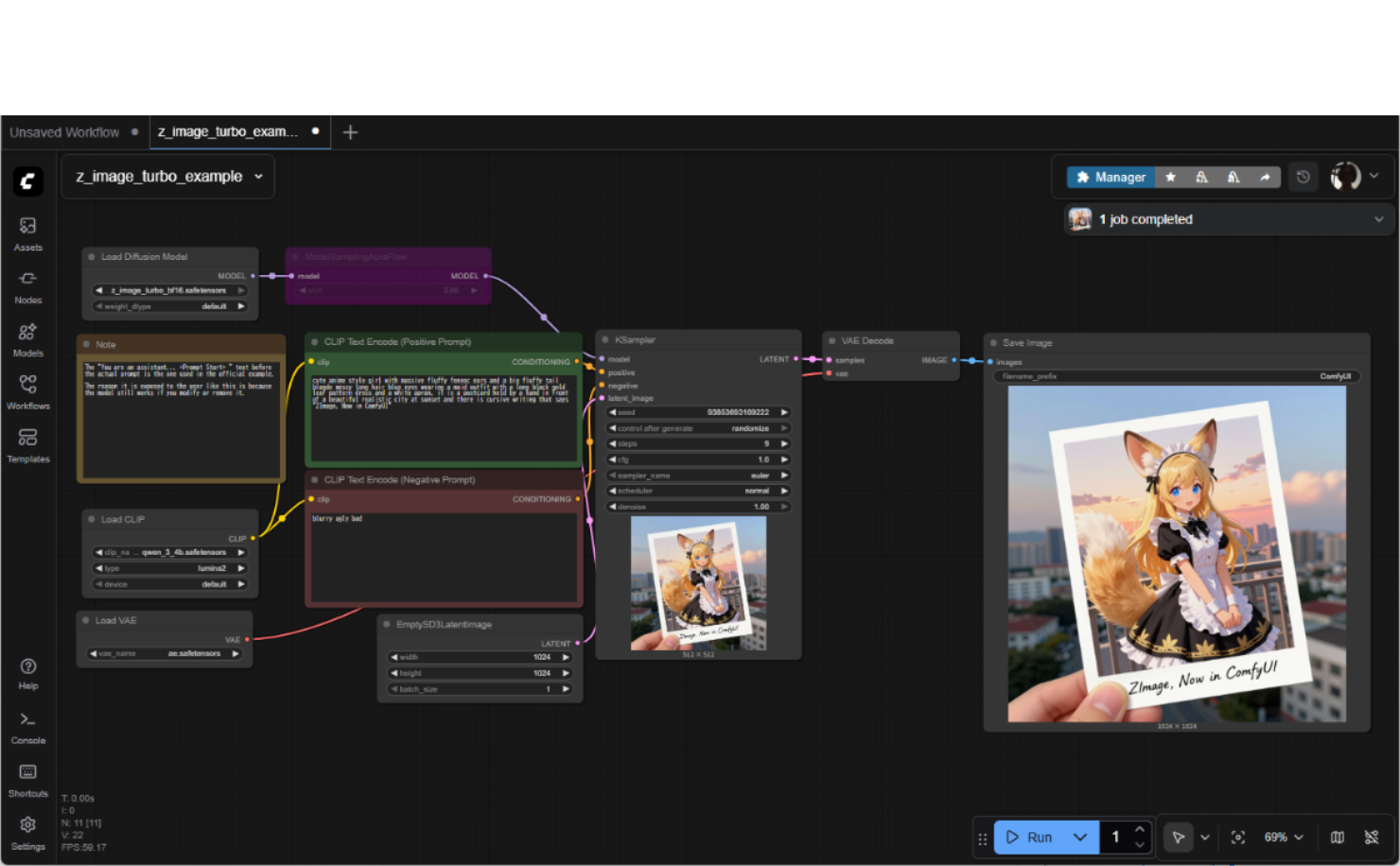Decrement the KSampler steps value
Image resolution: width=1400 pixels, height=866 pixels.
613,444
